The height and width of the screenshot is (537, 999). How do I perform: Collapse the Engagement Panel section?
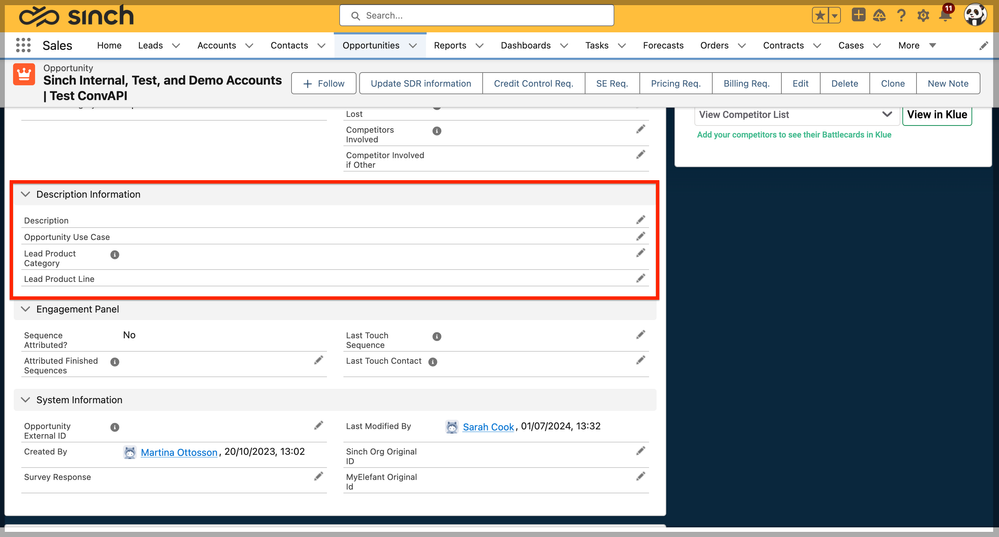(25, 309)
